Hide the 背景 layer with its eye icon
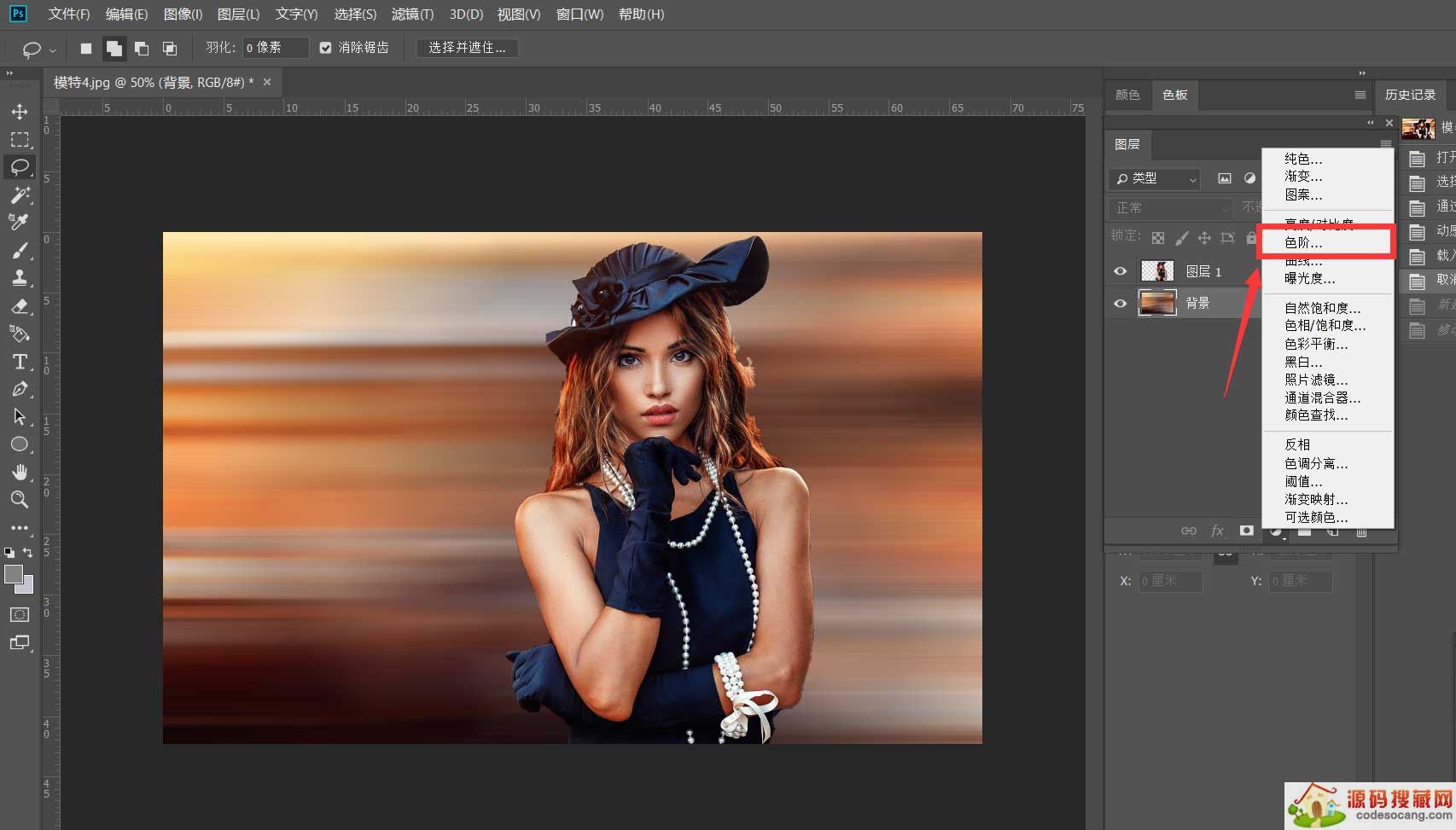The image size is (1456, 830). [1121, 303]
